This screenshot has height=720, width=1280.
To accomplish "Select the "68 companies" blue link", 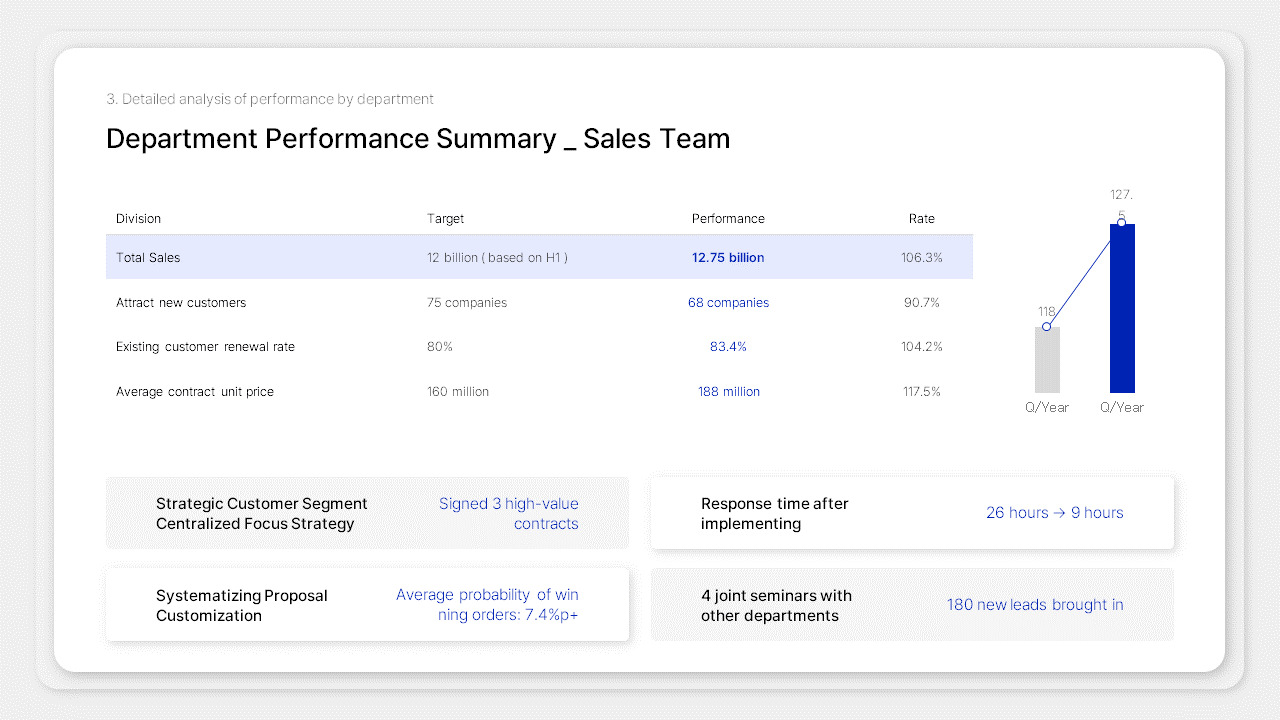I will pos(728,302).
